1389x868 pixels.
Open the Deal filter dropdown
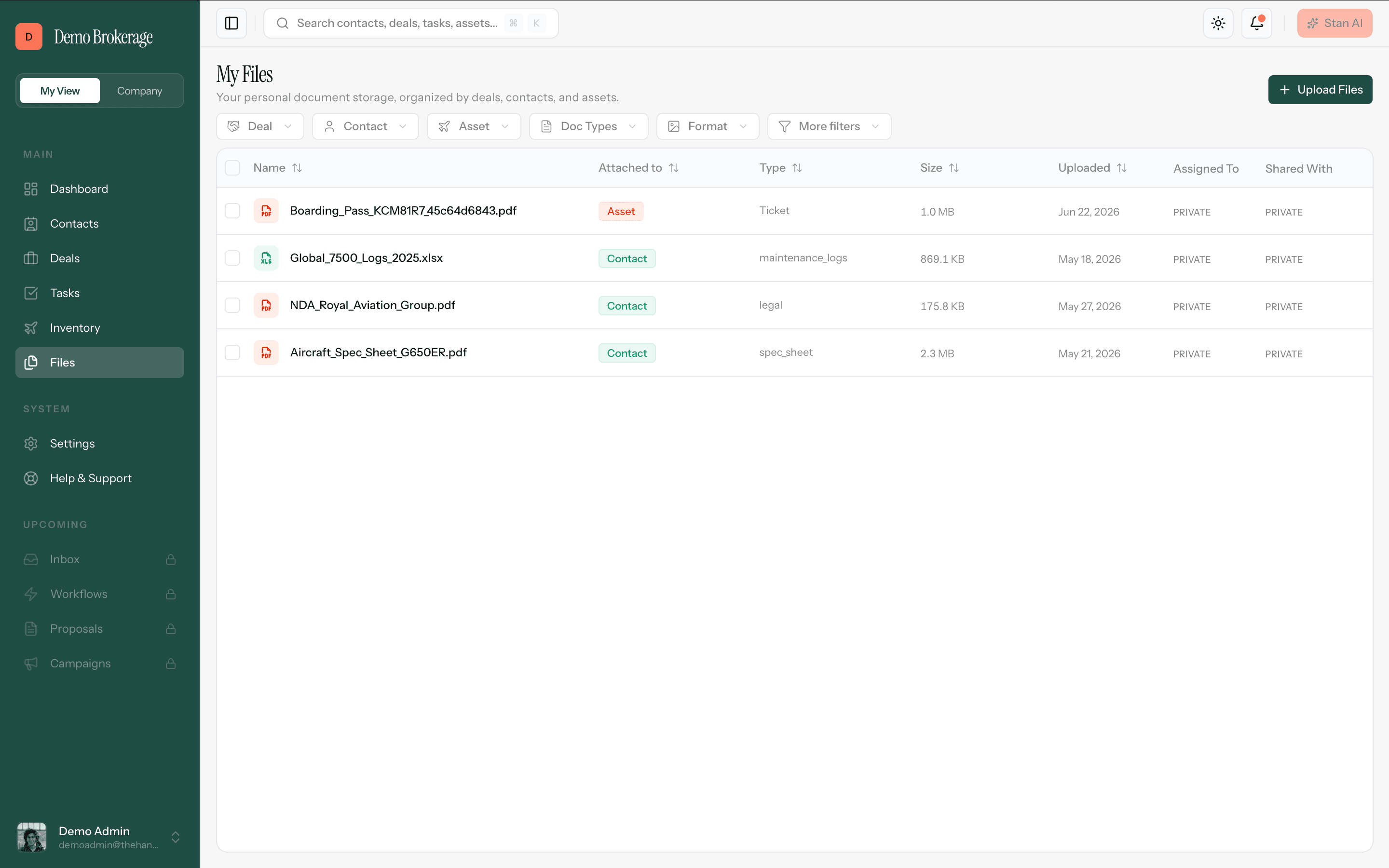tap(260, 126)
